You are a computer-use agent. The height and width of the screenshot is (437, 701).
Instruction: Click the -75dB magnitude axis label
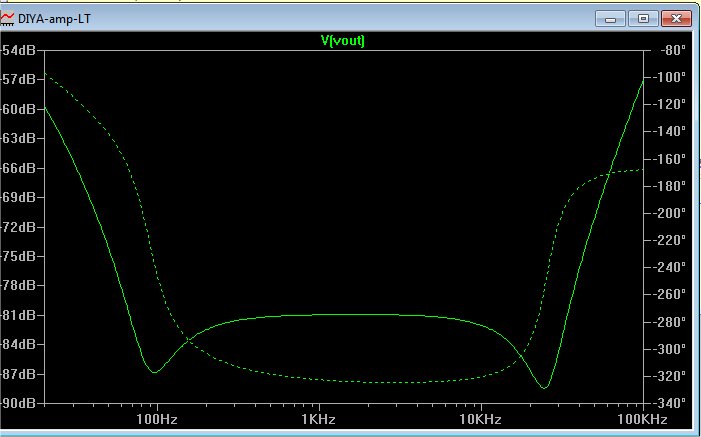pyautogui.click(x=18, y=256)
